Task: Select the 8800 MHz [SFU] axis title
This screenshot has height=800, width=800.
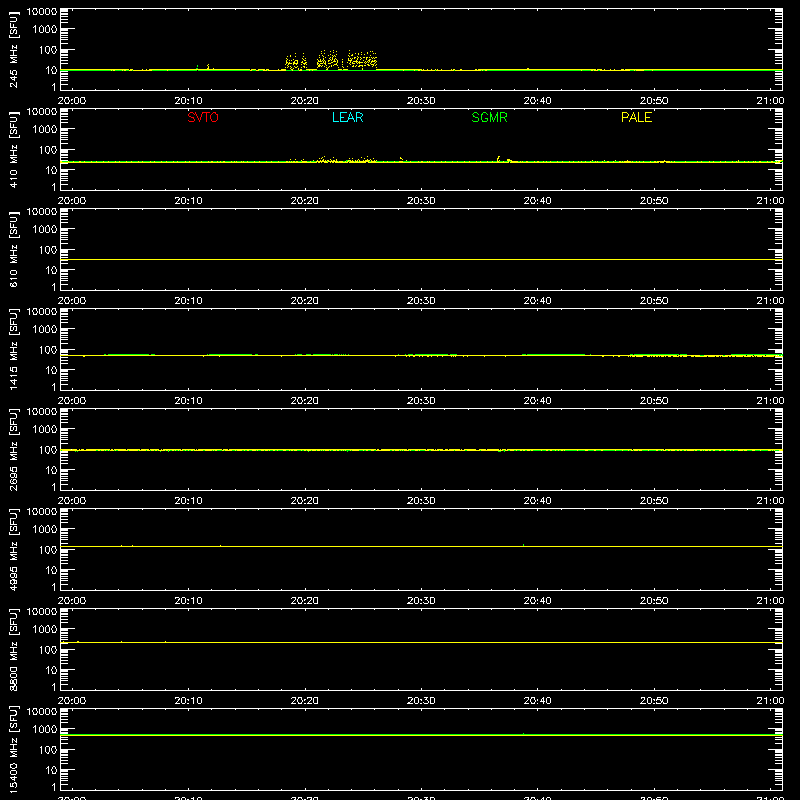Action: point(13,649)
